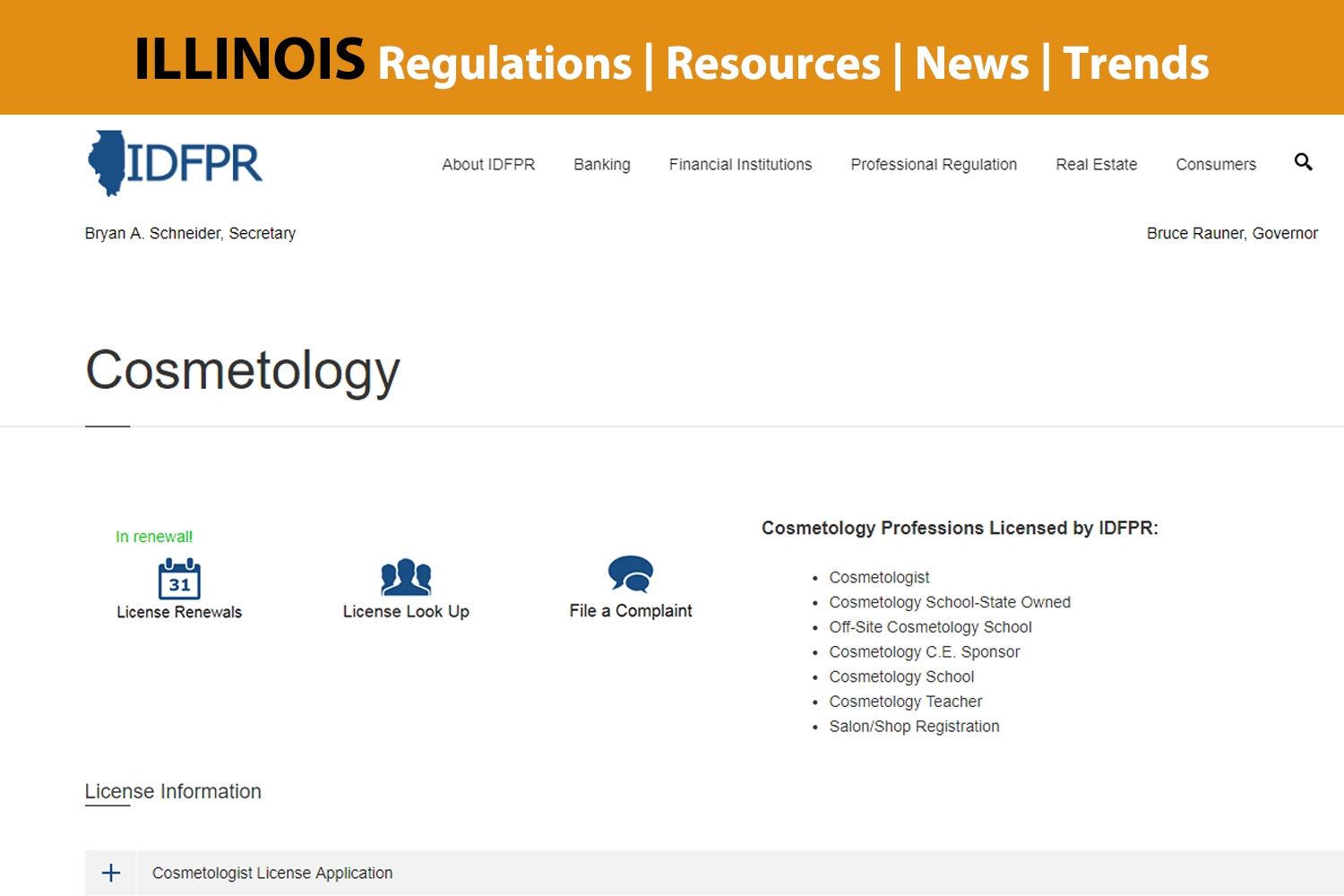The height and width of the screenshot is (896, 1344).
Task: Click the License Look Up people icon
Action: coord(406,577)
